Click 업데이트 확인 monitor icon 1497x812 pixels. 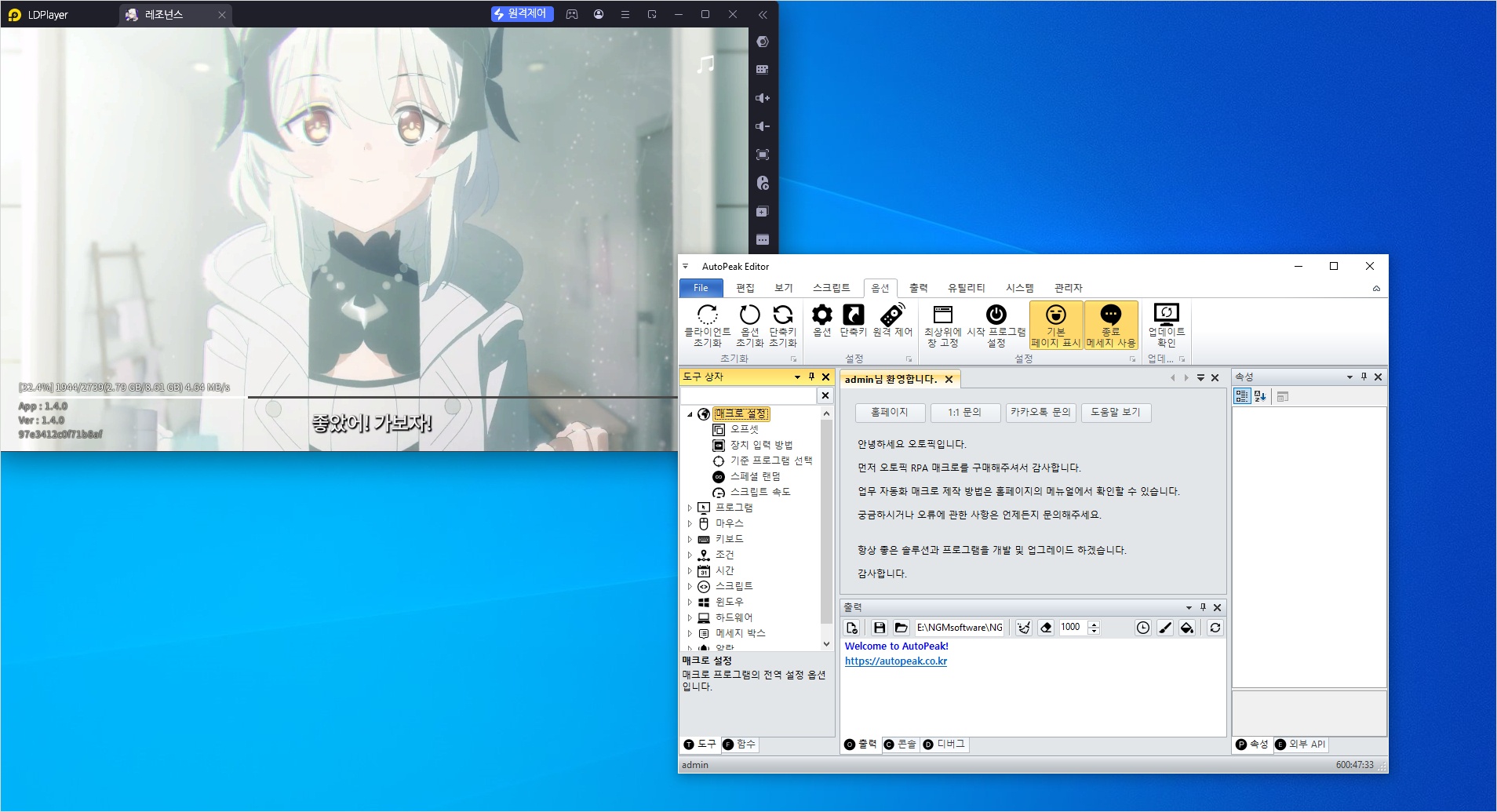click(1167, 315)
